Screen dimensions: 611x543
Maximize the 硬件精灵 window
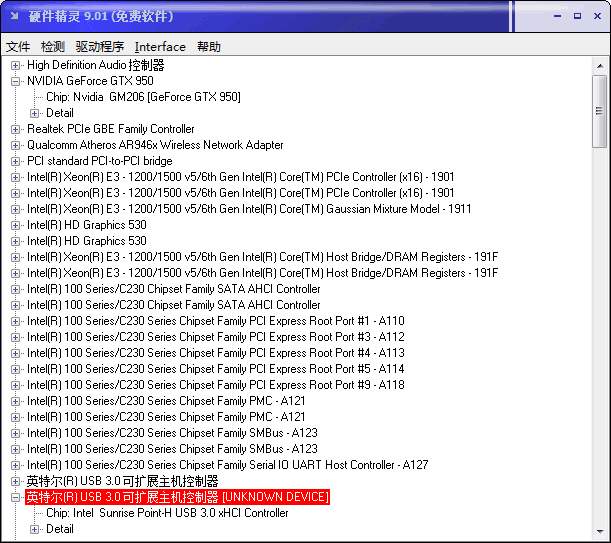click(577, 16)
